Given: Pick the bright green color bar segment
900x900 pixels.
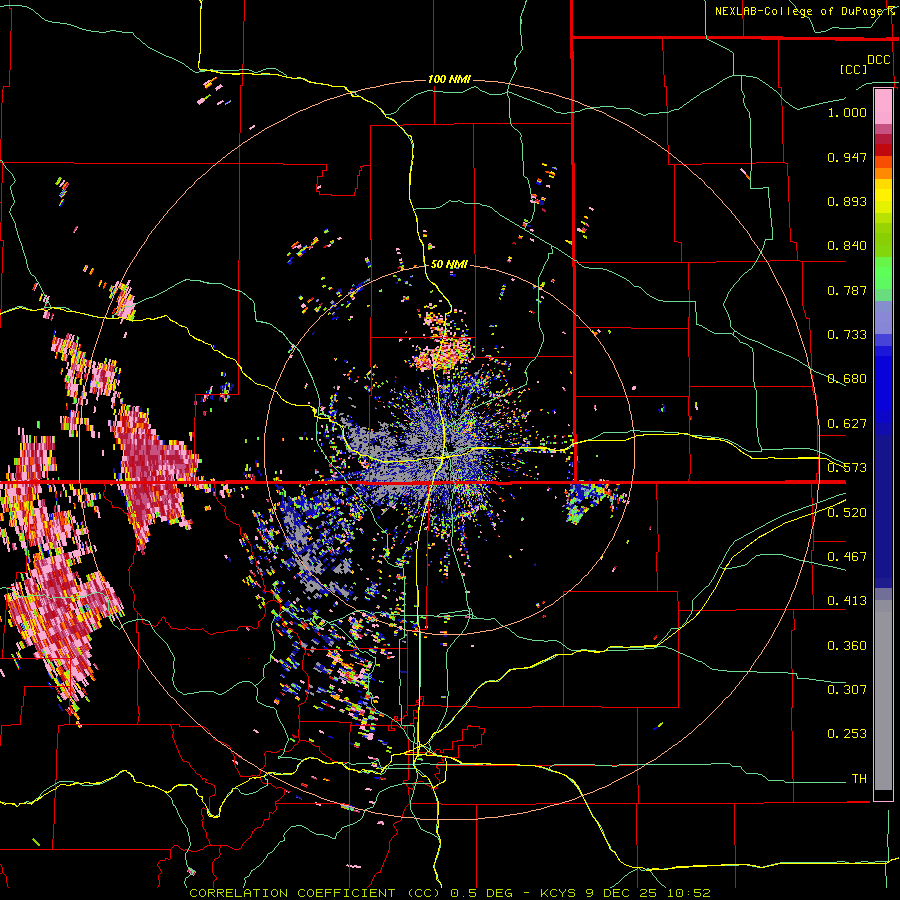Looking at the screenshot, I should tap(883, 273).
